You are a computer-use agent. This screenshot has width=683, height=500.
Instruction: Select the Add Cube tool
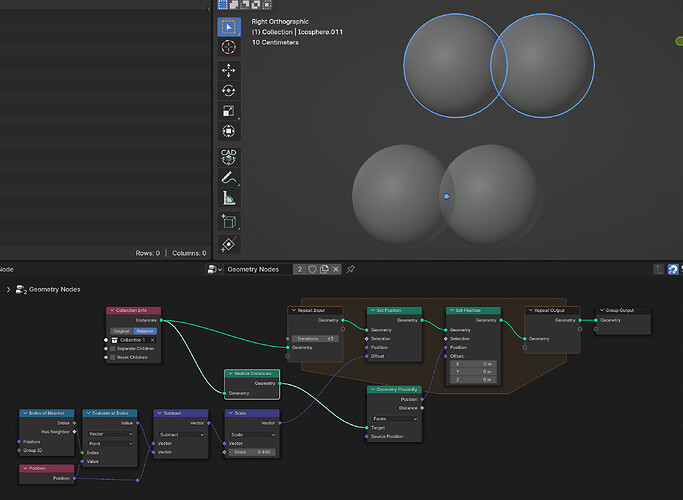click(229, 221)
